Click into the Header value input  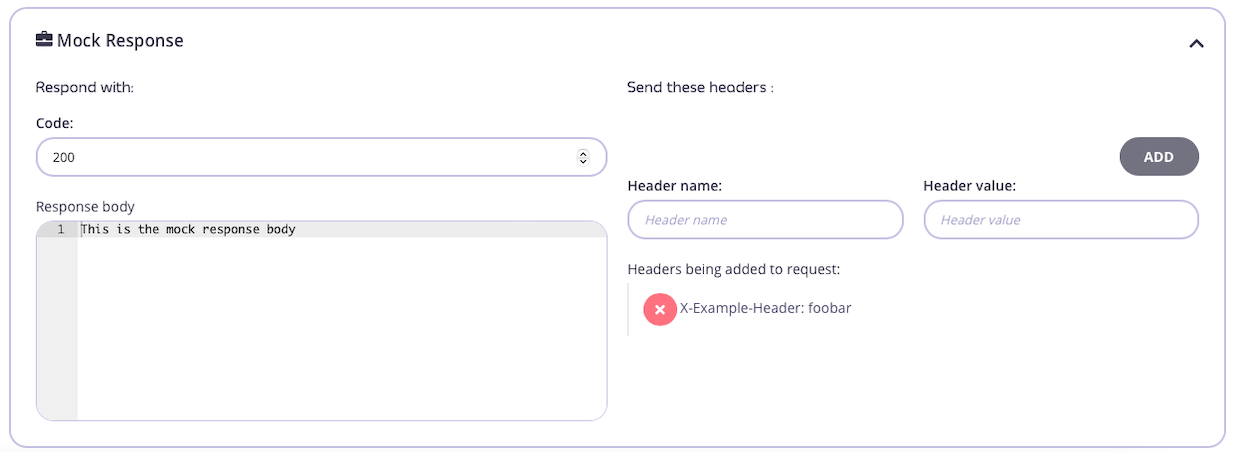point(1060,220)
